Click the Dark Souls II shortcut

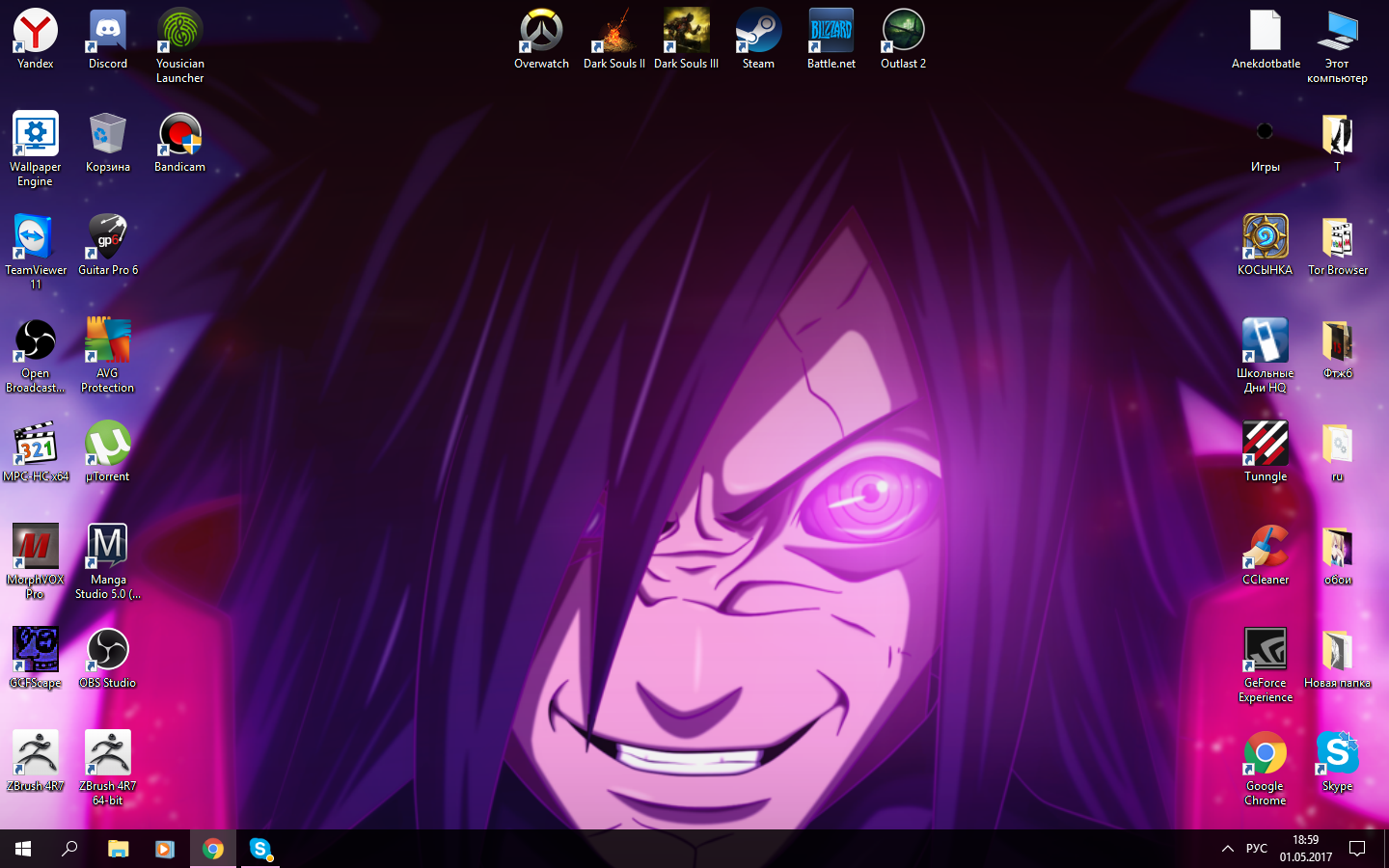614,40
